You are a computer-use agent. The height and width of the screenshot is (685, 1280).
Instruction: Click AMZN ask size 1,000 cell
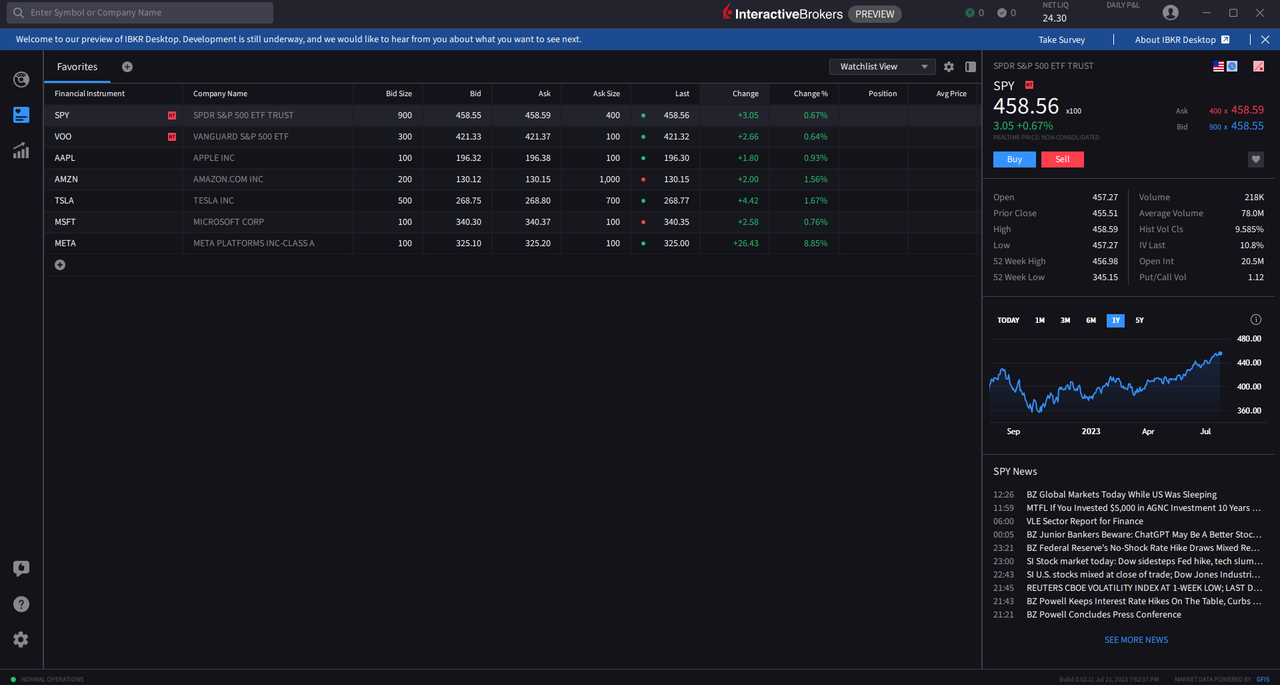[x=609, y=179]
